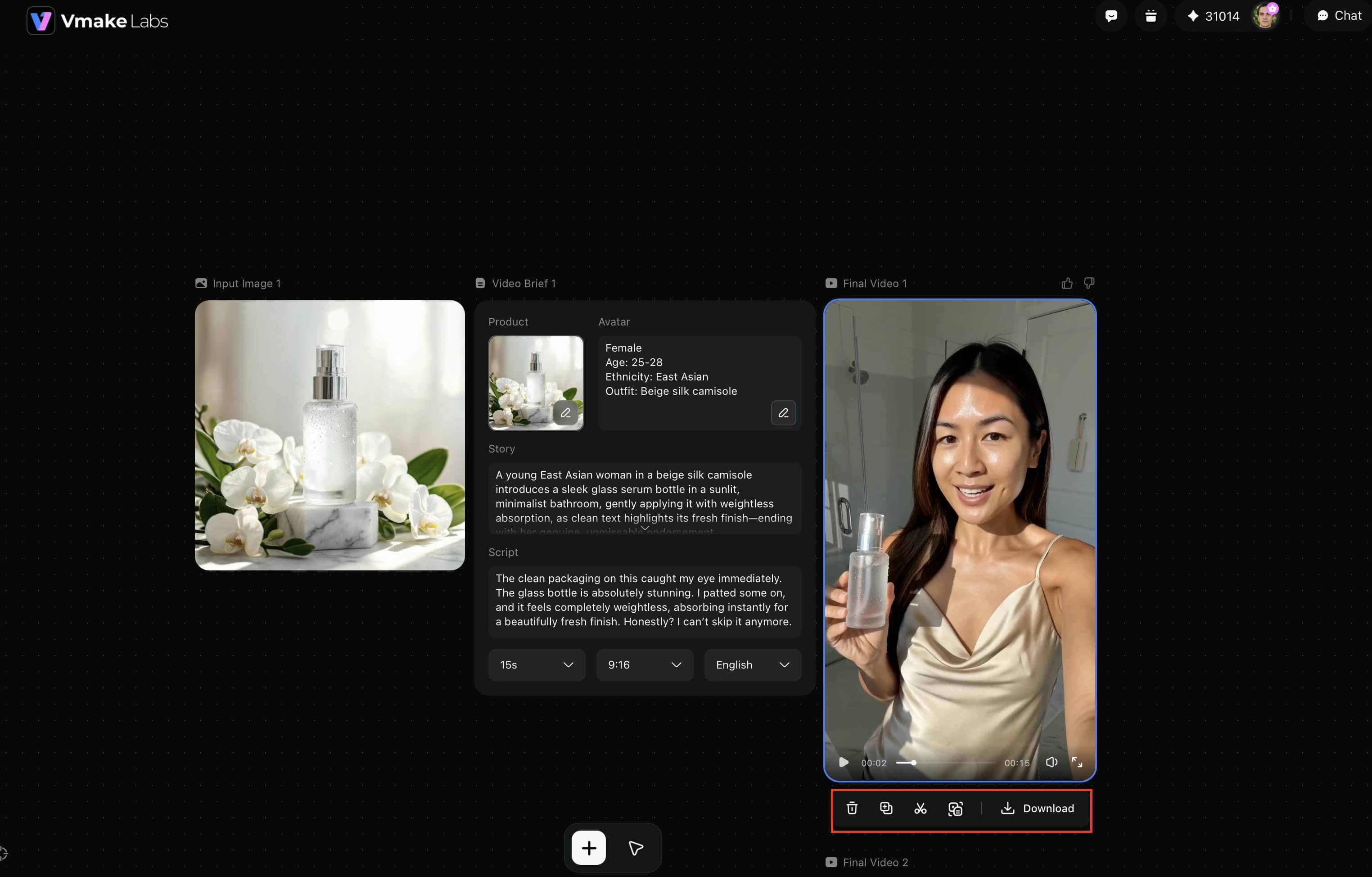1372x877 pixels.
Task: Click the Final Video 2 label icon
Action: (x=831, y=863)
